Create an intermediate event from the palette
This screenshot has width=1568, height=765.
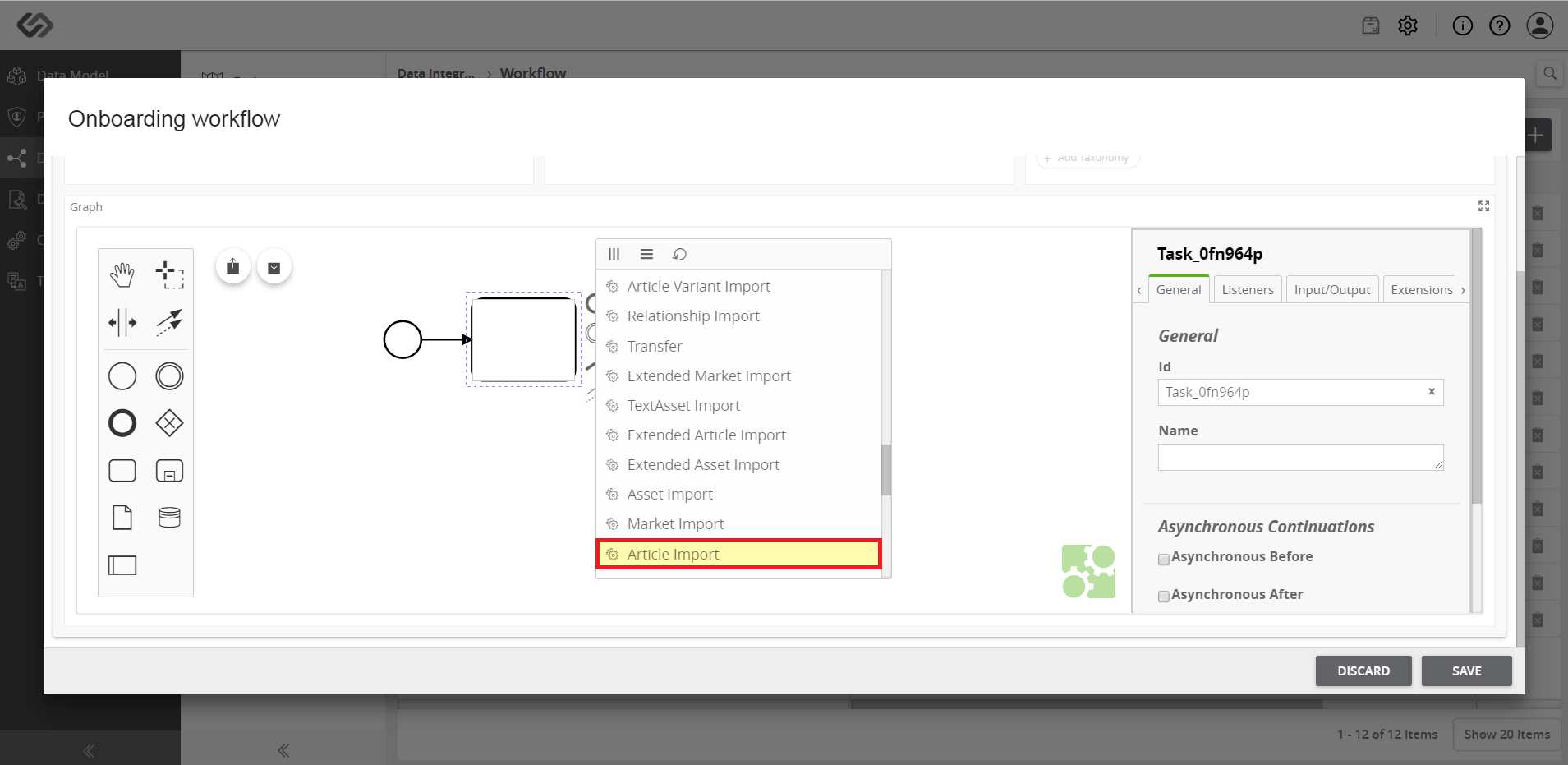pos(169,376)
